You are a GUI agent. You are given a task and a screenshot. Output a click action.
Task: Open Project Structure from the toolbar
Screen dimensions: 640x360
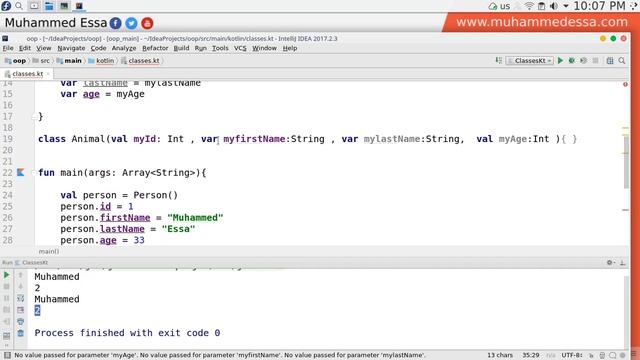[x=610, y=60]
